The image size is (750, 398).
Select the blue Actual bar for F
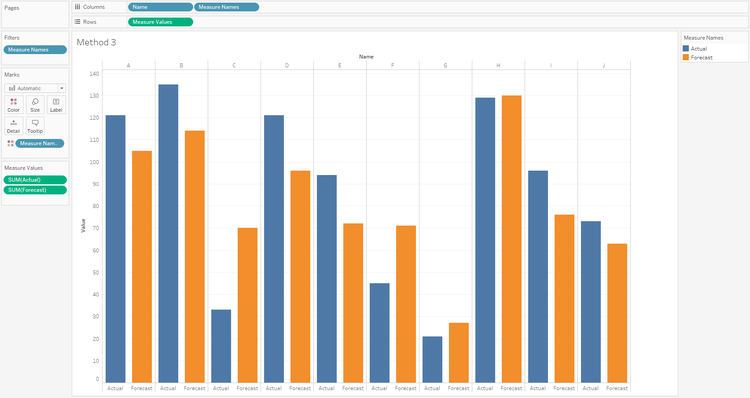tap(379, 333)
